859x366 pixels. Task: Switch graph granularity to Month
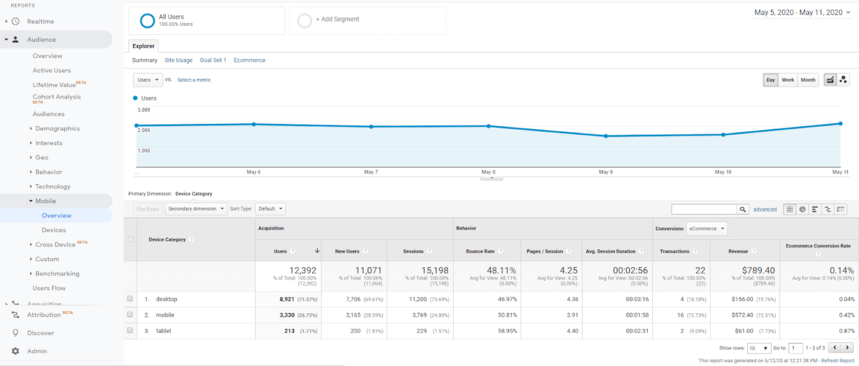(x=808, y=80)
